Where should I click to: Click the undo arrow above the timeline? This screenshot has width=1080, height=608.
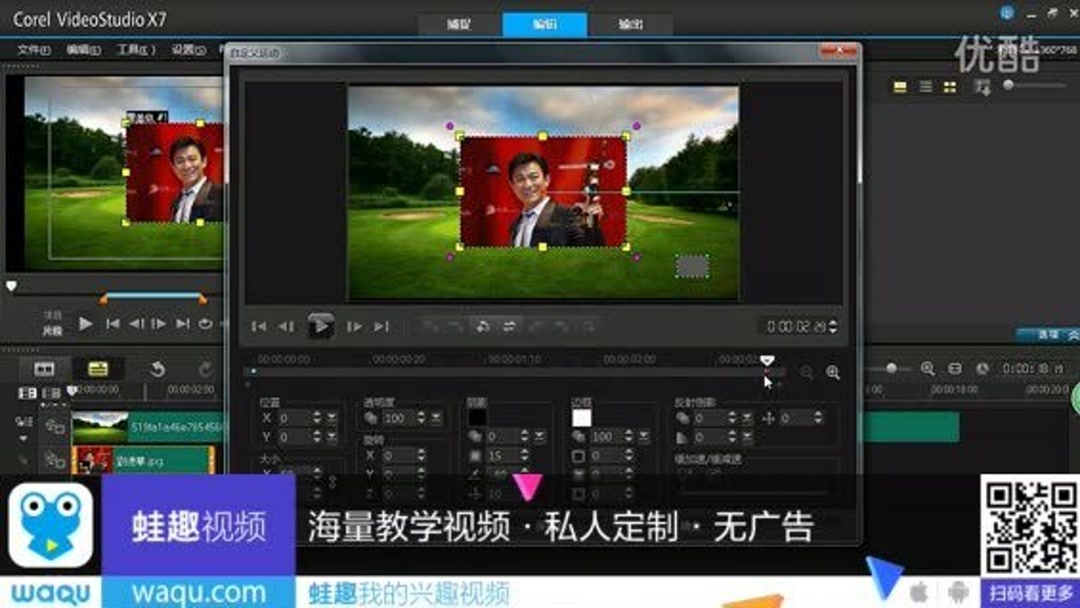158,368
